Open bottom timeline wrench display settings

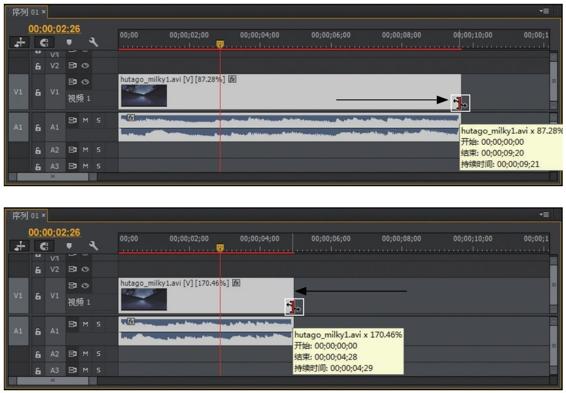pos(93,246)
